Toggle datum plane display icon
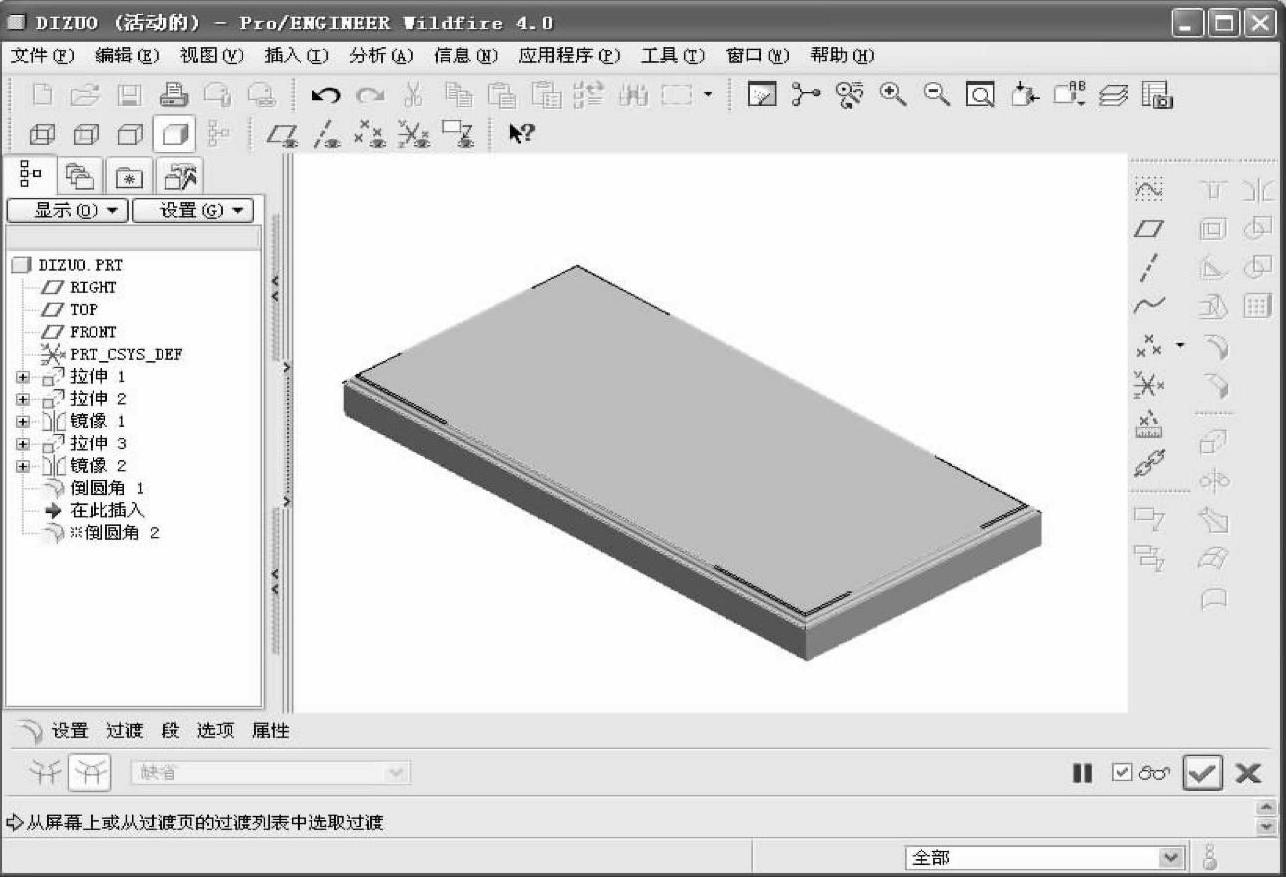The width and height of the screenshot is (1286, 877). [x=282, y=134]
